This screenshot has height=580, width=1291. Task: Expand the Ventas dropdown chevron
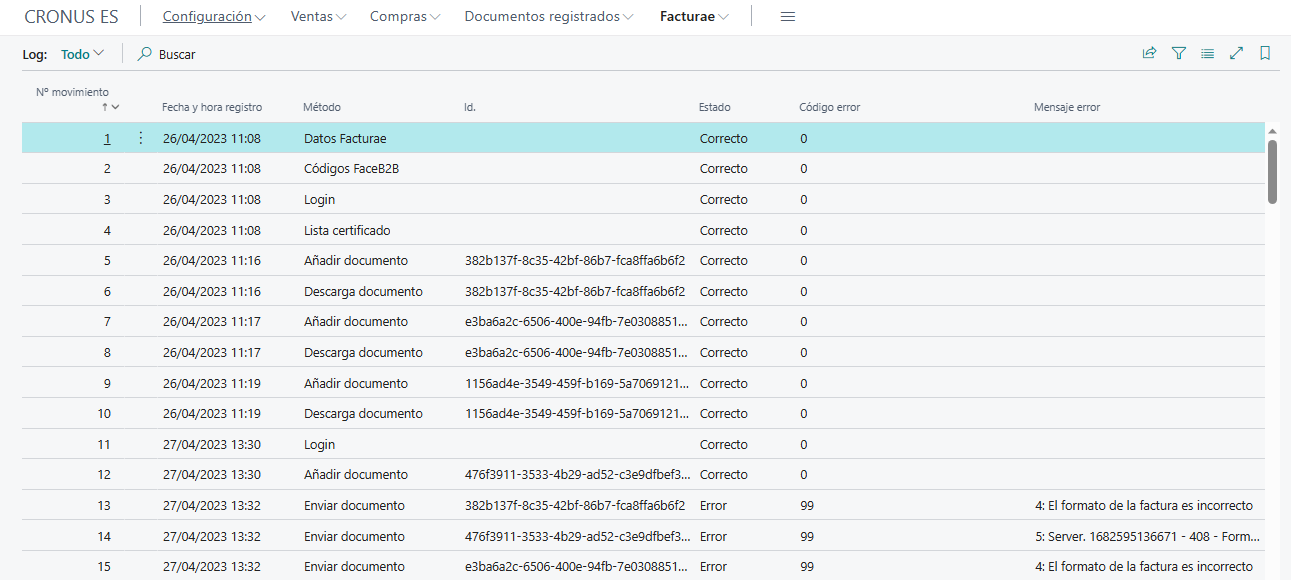click(316, 16)
